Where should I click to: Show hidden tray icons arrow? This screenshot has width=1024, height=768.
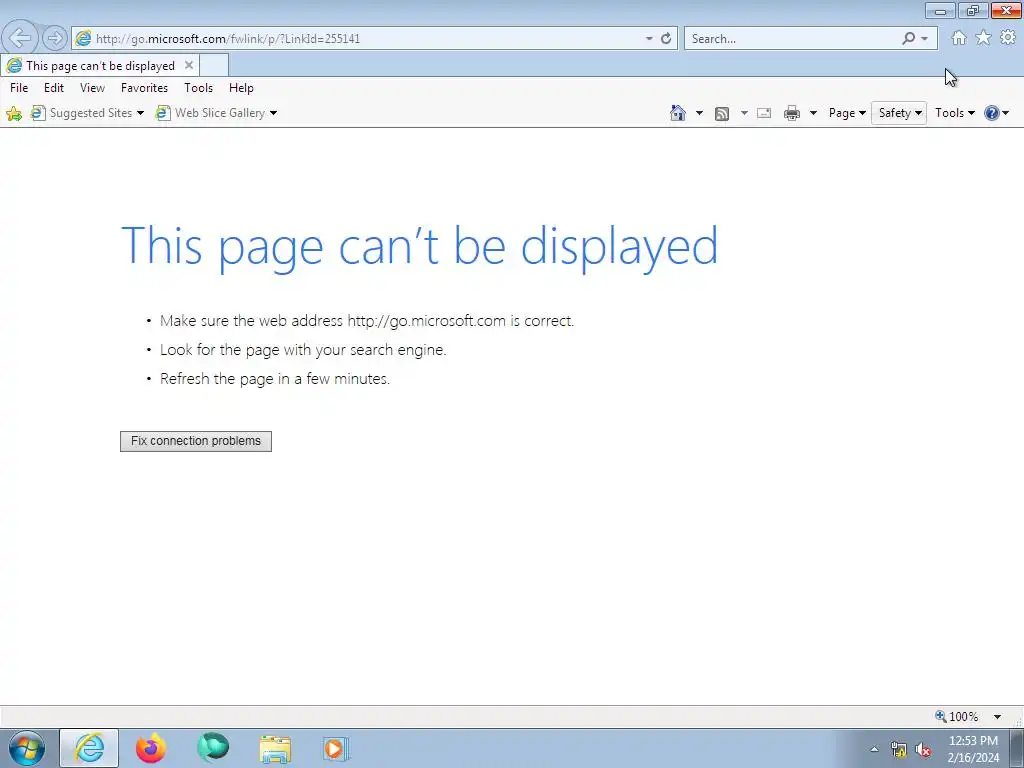tap(874, 749)
